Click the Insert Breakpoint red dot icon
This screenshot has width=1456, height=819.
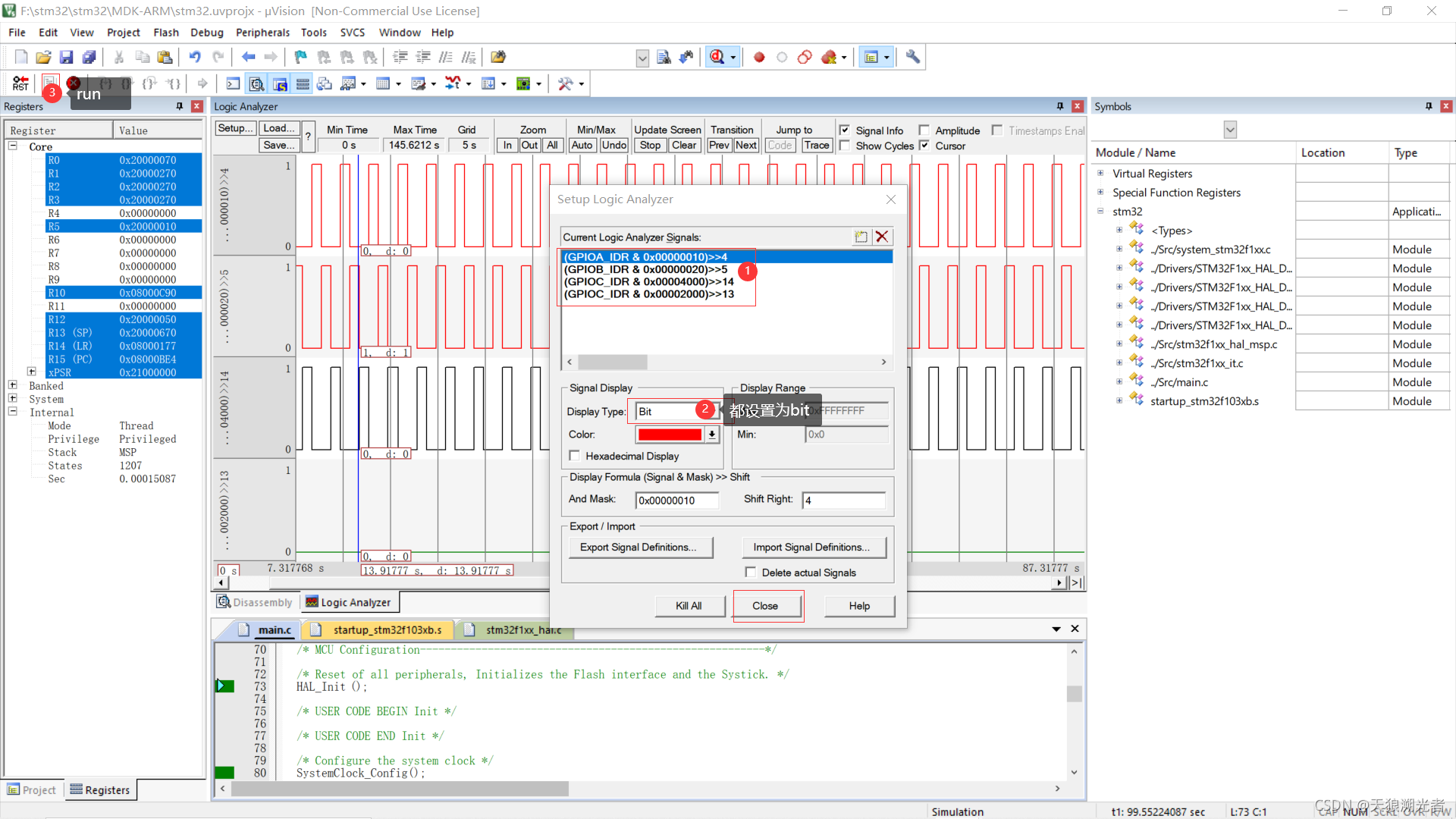759,57
